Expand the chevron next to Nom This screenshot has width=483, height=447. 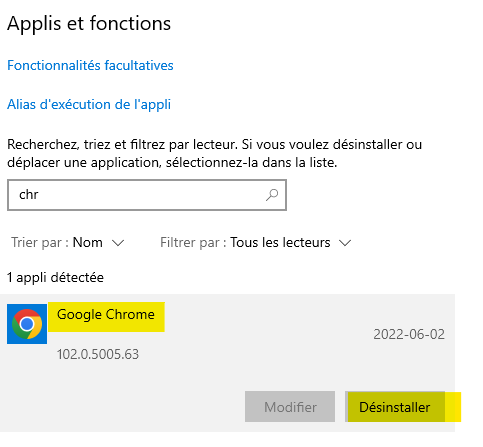coord(118,243)
